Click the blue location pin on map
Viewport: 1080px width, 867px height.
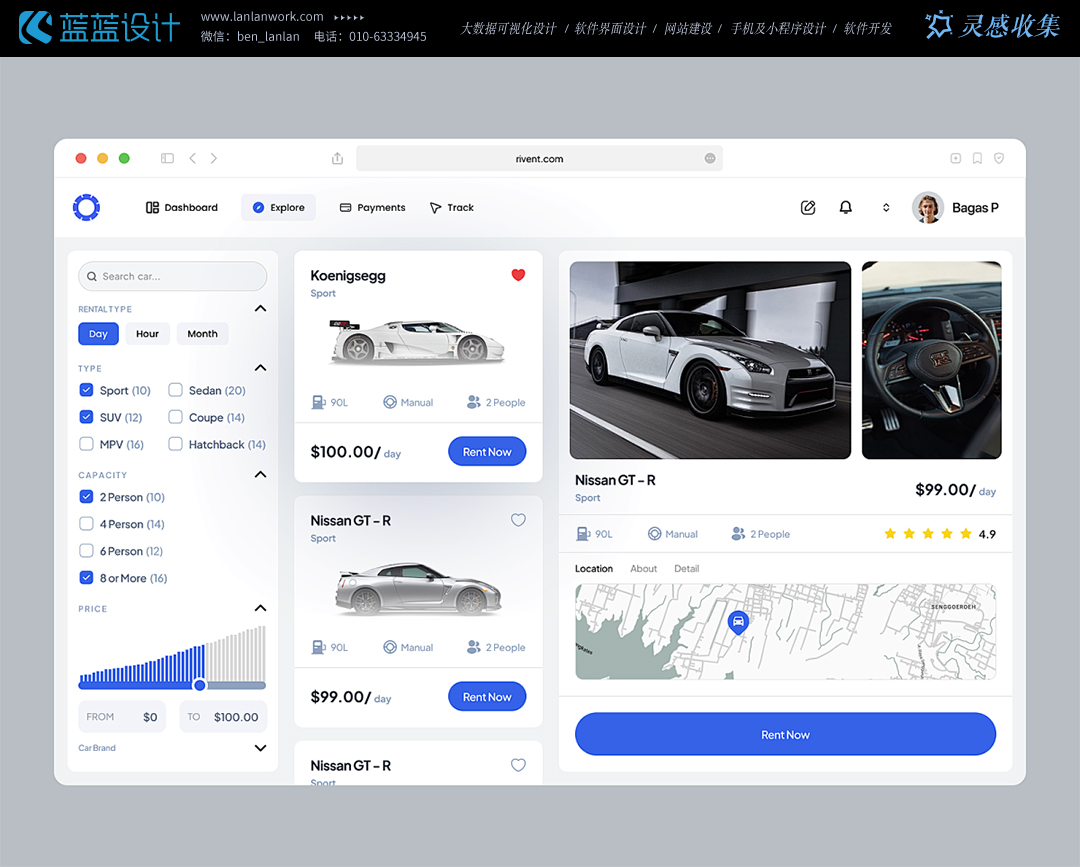click(x=738, y=622)
